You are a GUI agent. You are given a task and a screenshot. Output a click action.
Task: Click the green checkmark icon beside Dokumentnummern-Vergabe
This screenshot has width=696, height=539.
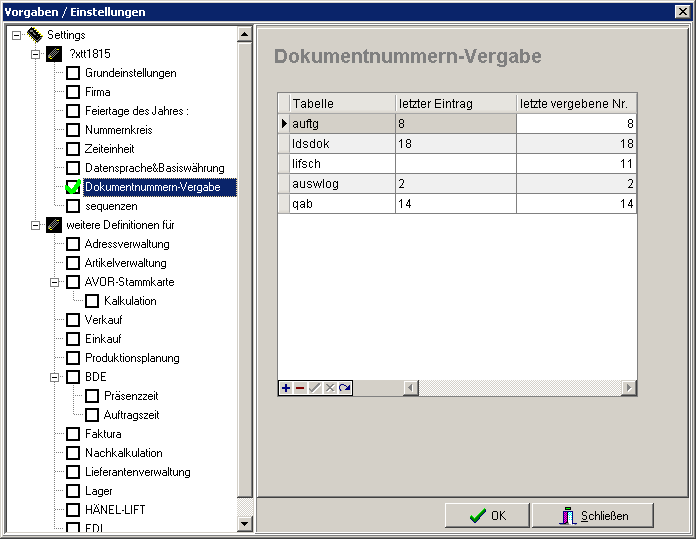point(73,187)
